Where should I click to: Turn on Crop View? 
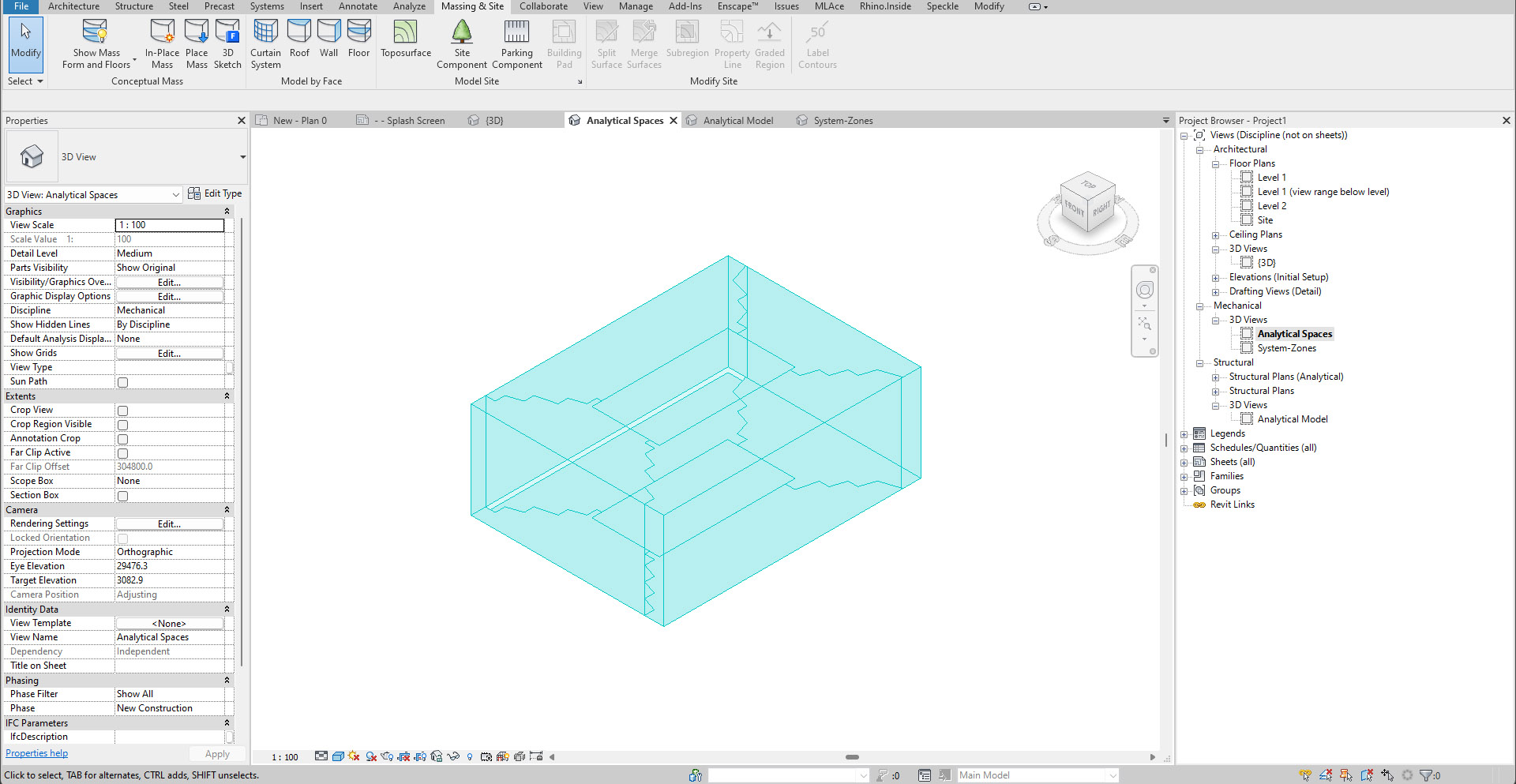122,411
